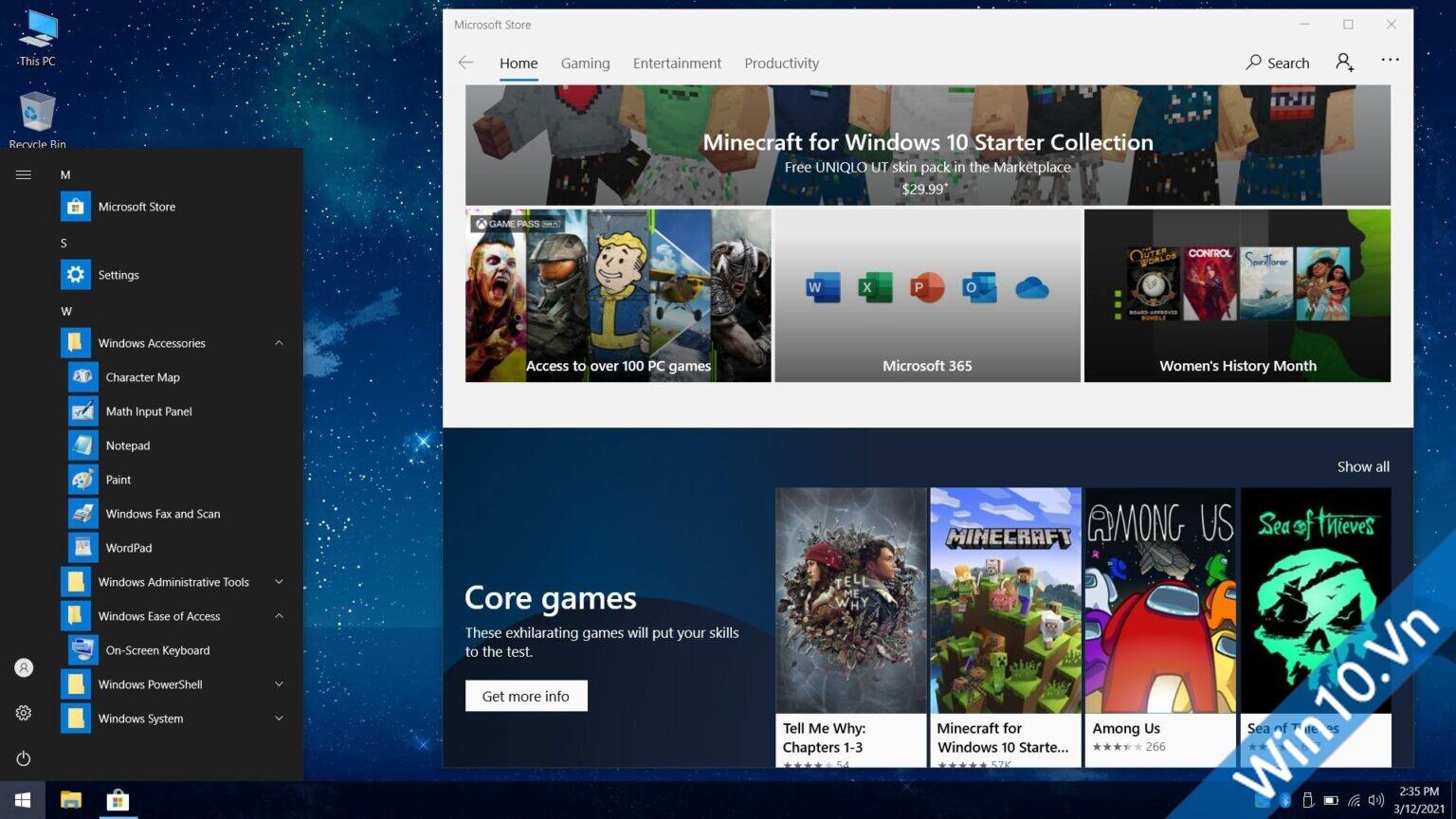This screenshot has height=819, width=1456.
Task: Expand Windows PowerShell in the Start menu
Action: coord(279,683)
